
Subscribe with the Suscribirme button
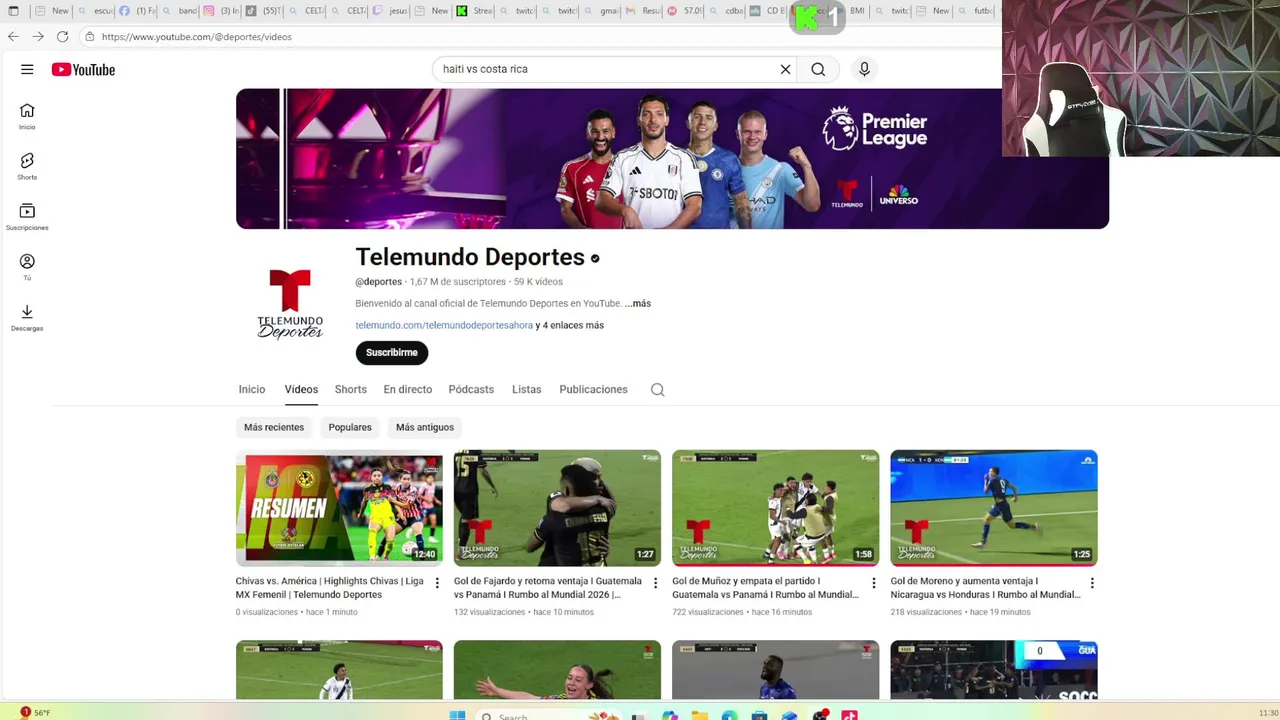click(x=392, y=352)
